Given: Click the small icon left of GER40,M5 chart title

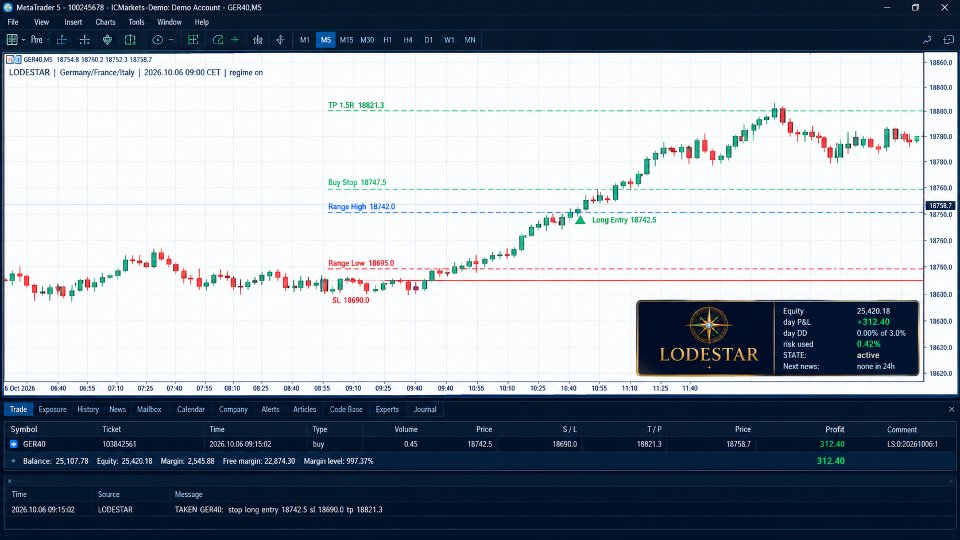Looking at the screenshot, I should (x=13, y=59).
